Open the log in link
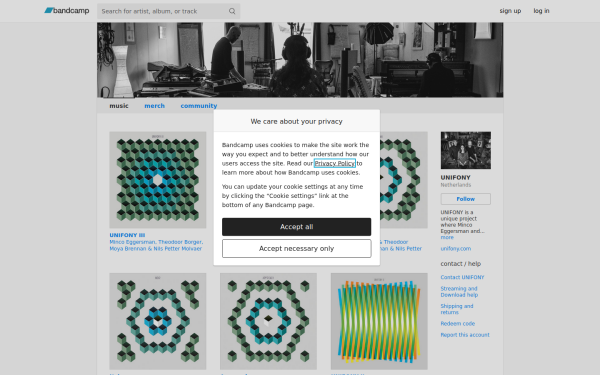600x375 pixels. coord(541,11)
